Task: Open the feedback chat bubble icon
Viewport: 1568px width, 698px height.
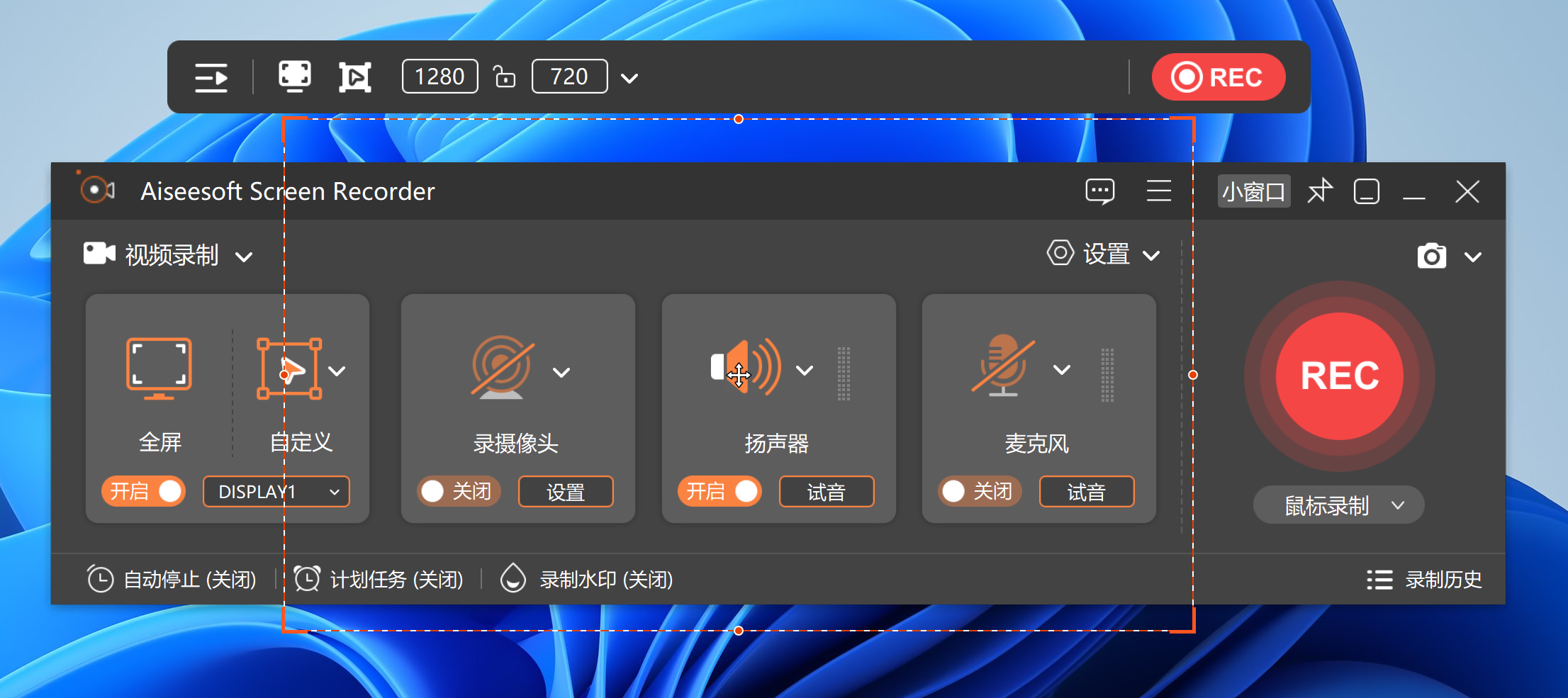Action: (1100, 191)
